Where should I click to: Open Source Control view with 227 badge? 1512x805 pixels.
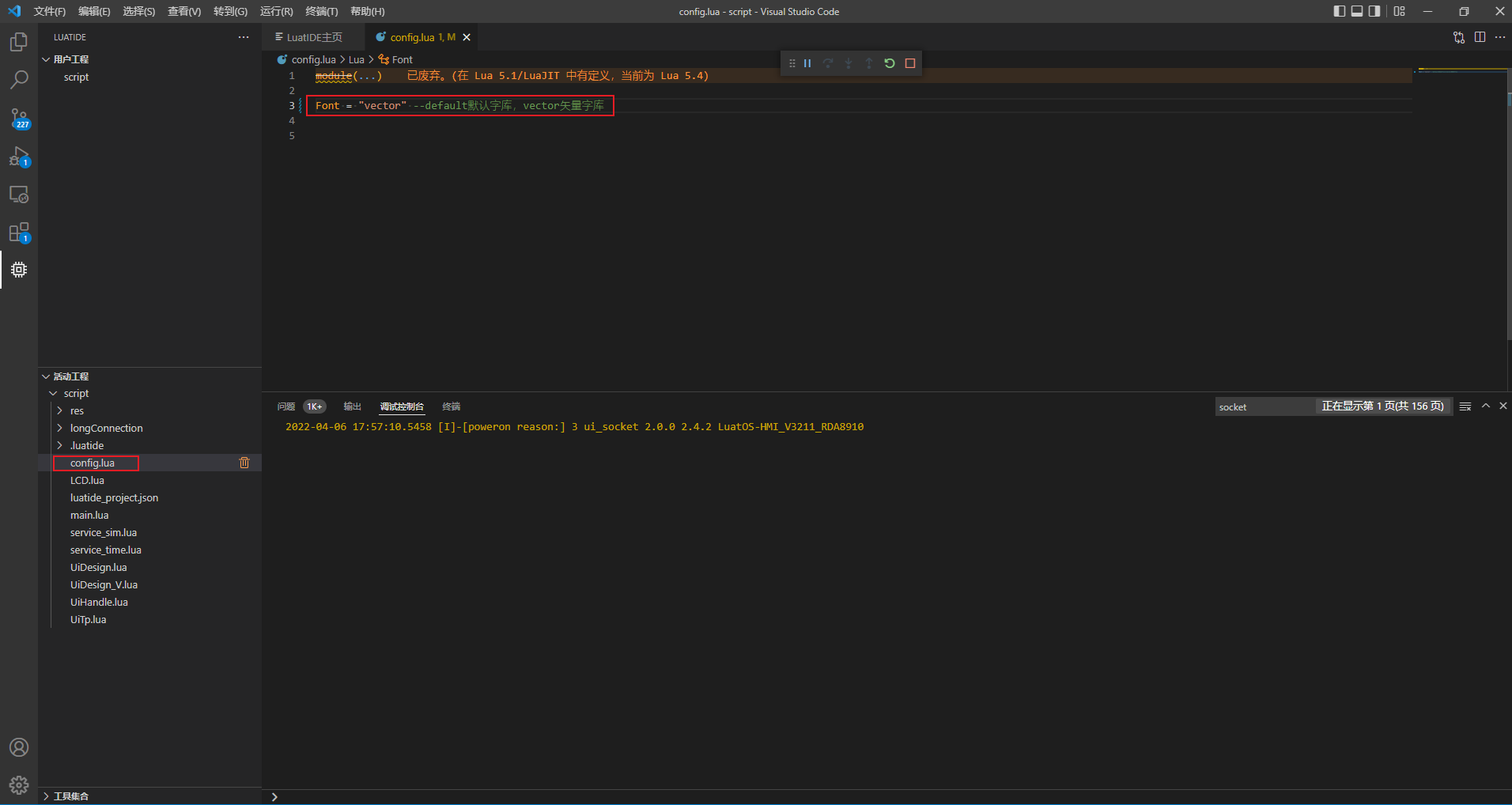[19, 119]
